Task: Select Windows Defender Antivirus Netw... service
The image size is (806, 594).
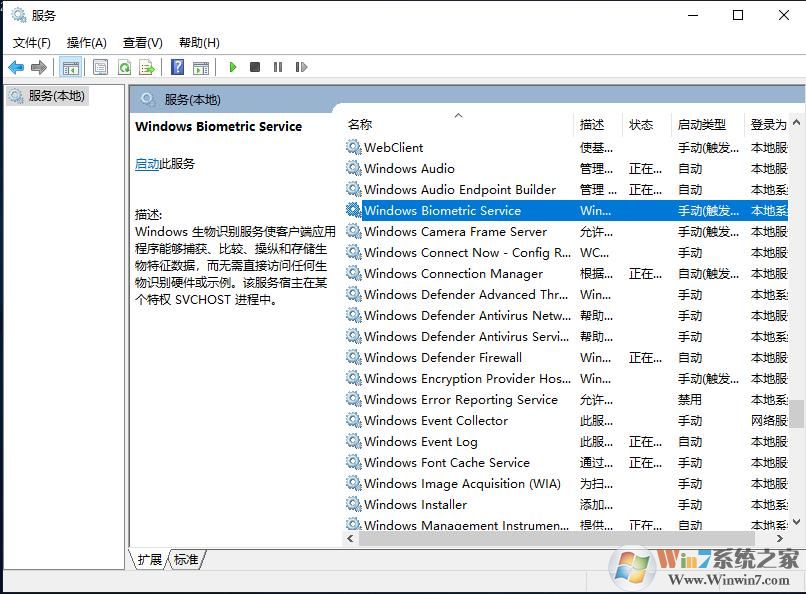Action: (x=467, y=315)
